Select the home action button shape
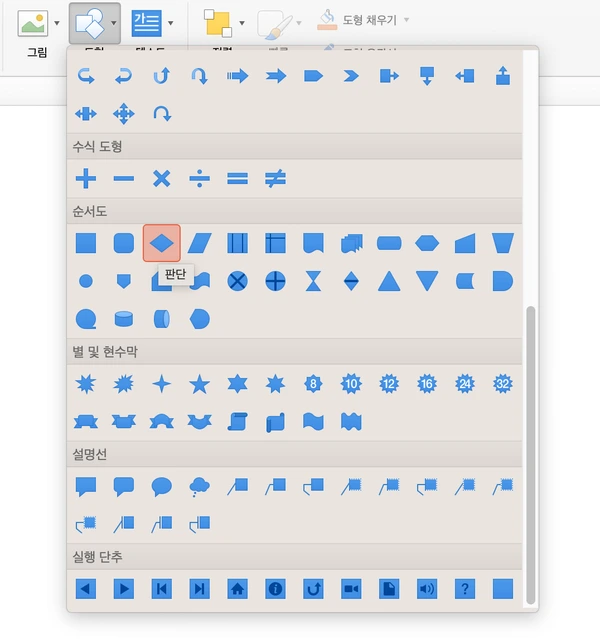Viewport: 600px width, 639px height. 238,589
